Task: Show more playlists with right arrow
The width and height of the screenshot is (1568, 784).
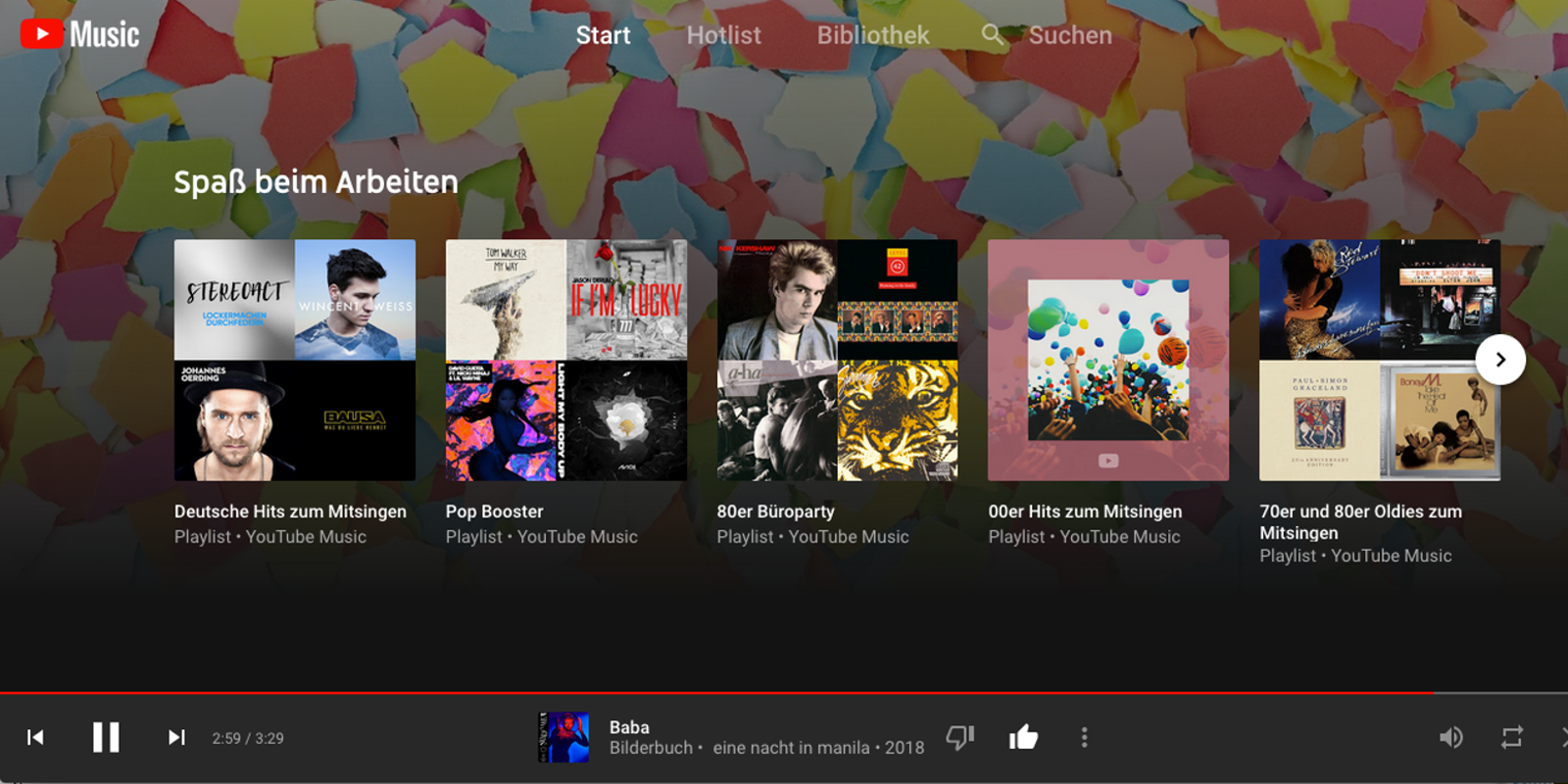Action: (x=1500, y=360)
